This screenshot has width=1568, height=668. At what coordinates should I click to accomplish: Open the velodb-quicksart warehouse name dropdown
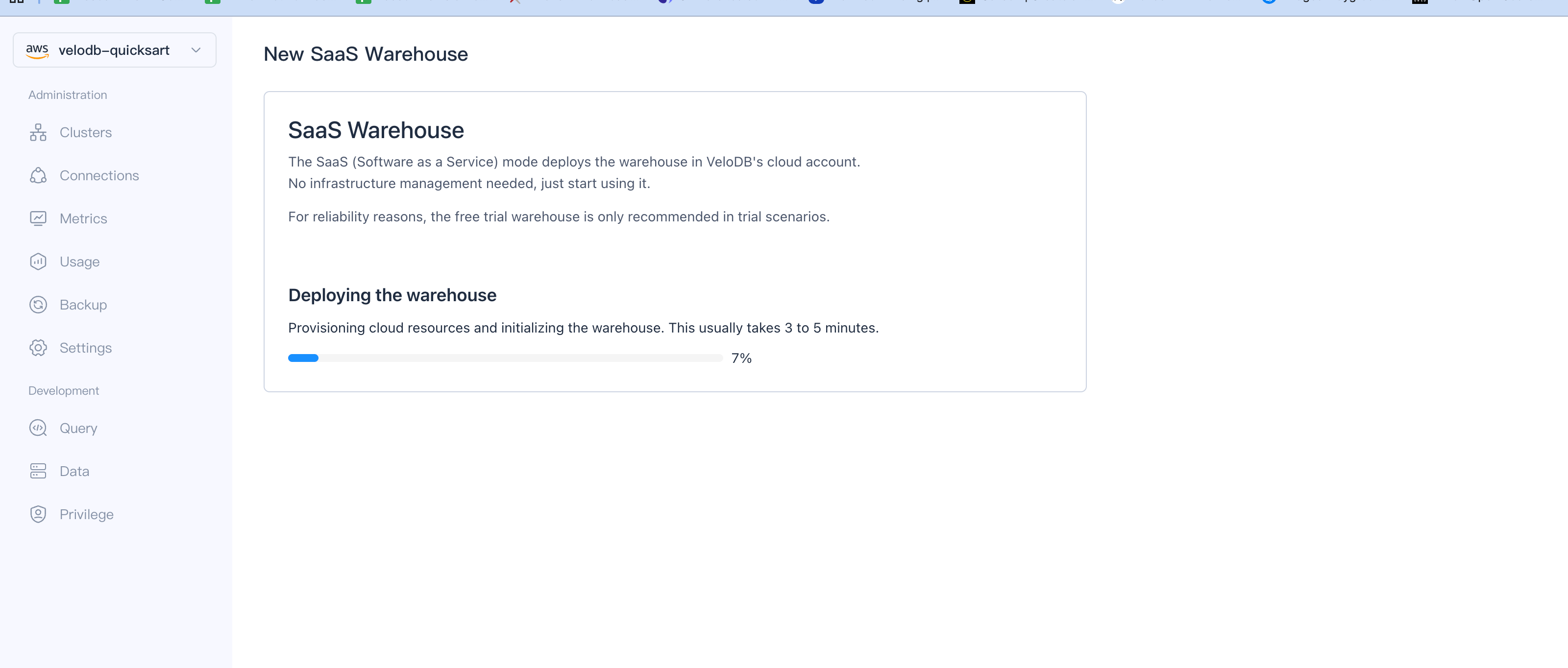click(x=114, y=50)
